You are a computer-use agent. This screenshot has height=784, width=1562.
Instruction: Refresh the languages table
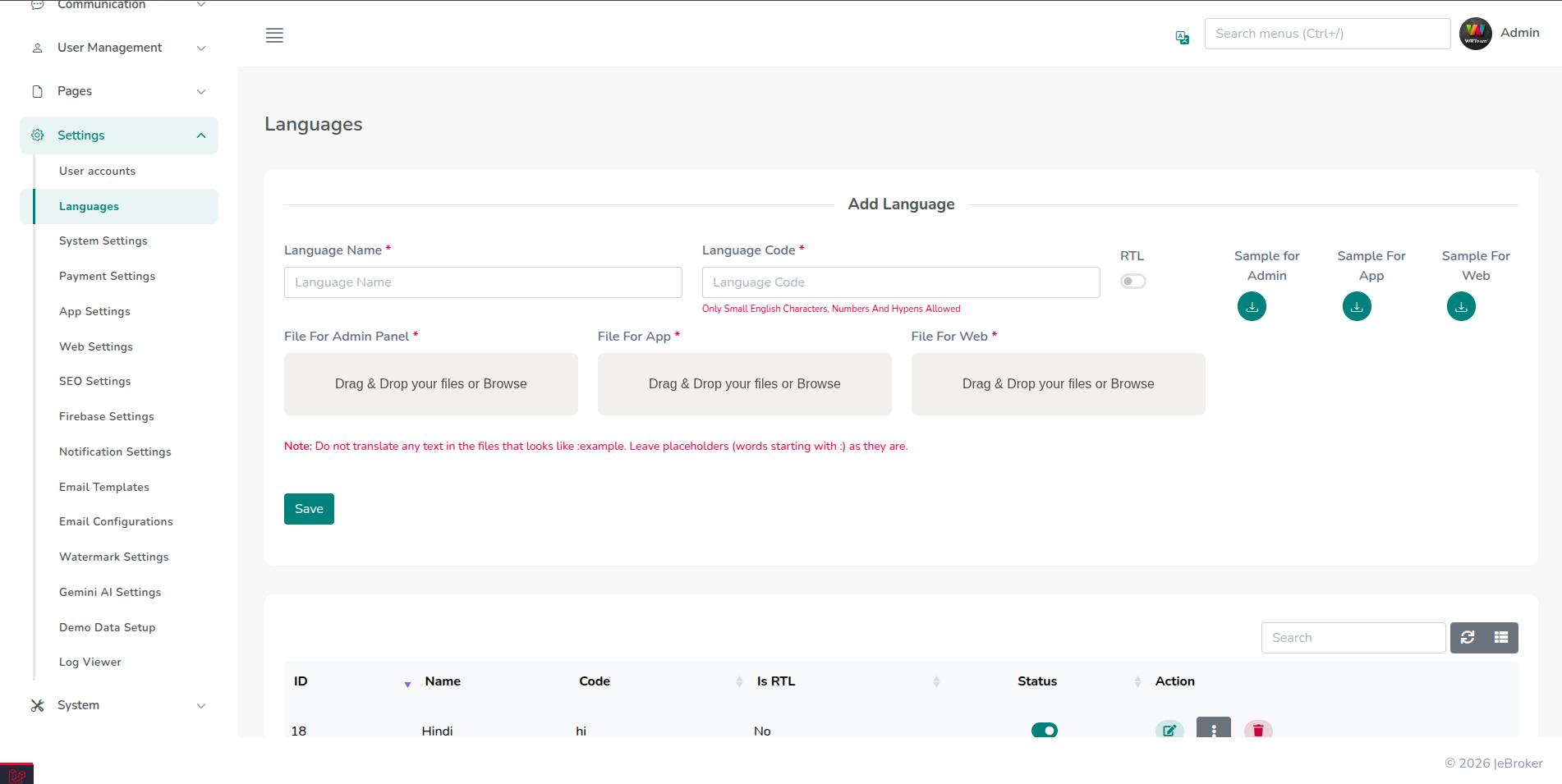click(1468, 637)
